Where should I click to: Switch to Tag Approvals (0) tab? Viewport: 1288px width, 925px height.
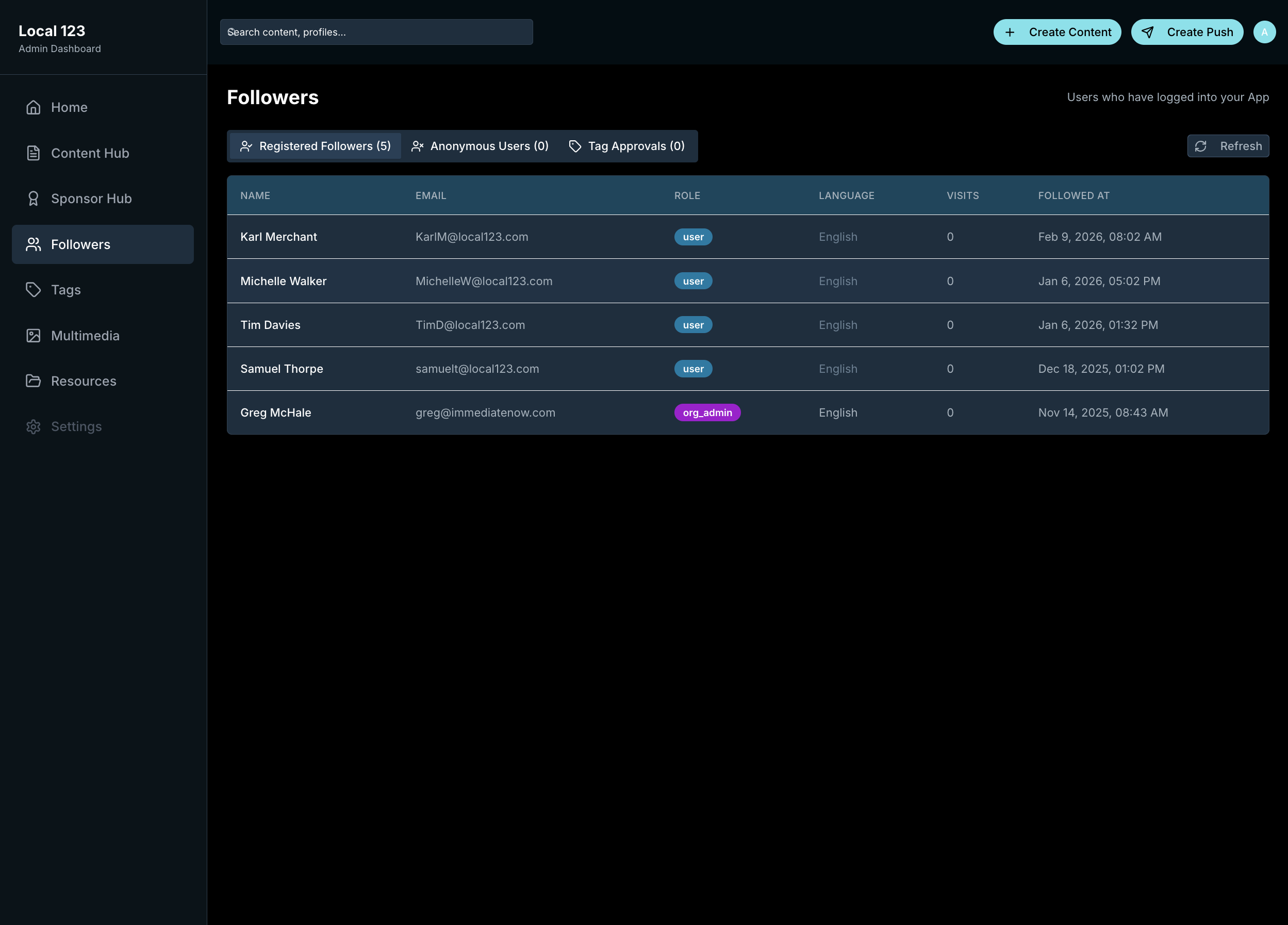tap(626, 146)
